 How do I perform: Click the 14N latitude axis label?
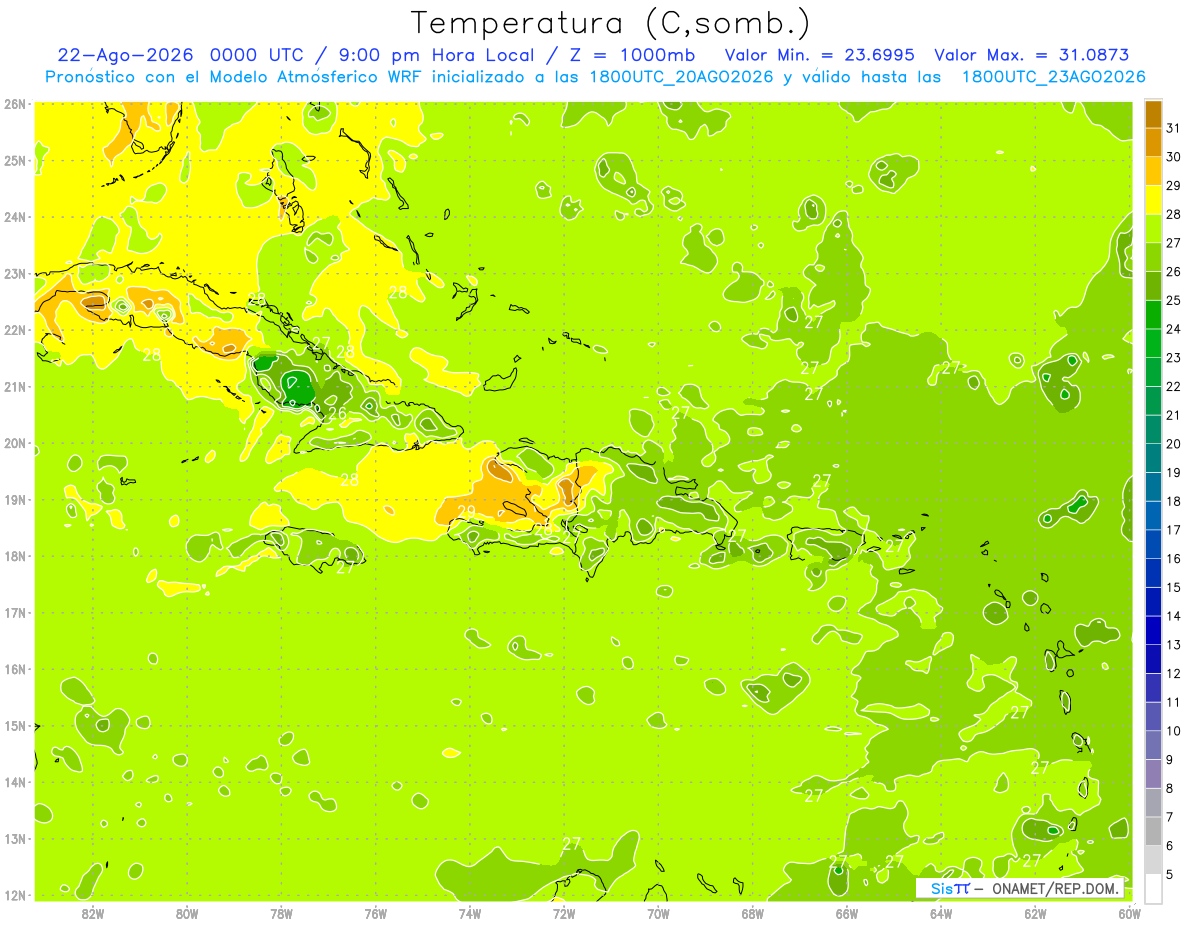15,782
